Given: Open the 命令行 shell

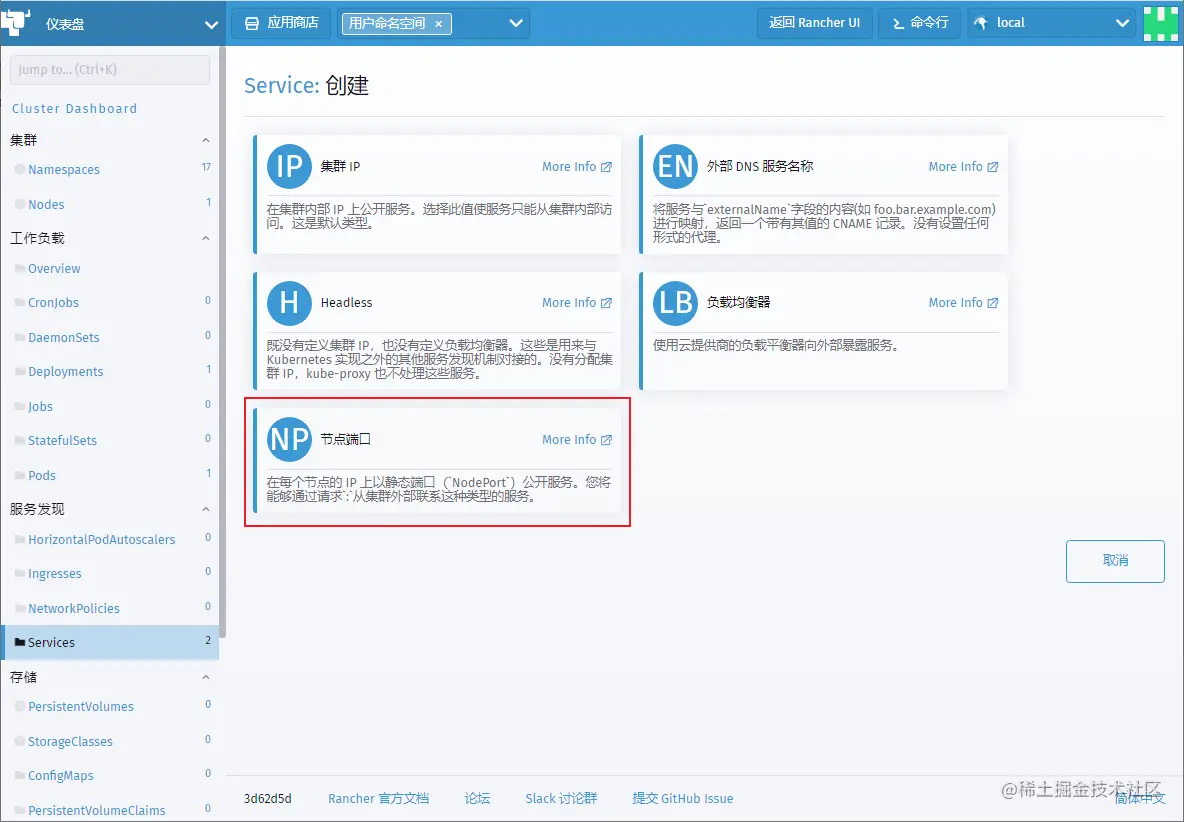Looking at the screenshot, I should (920, 23).
